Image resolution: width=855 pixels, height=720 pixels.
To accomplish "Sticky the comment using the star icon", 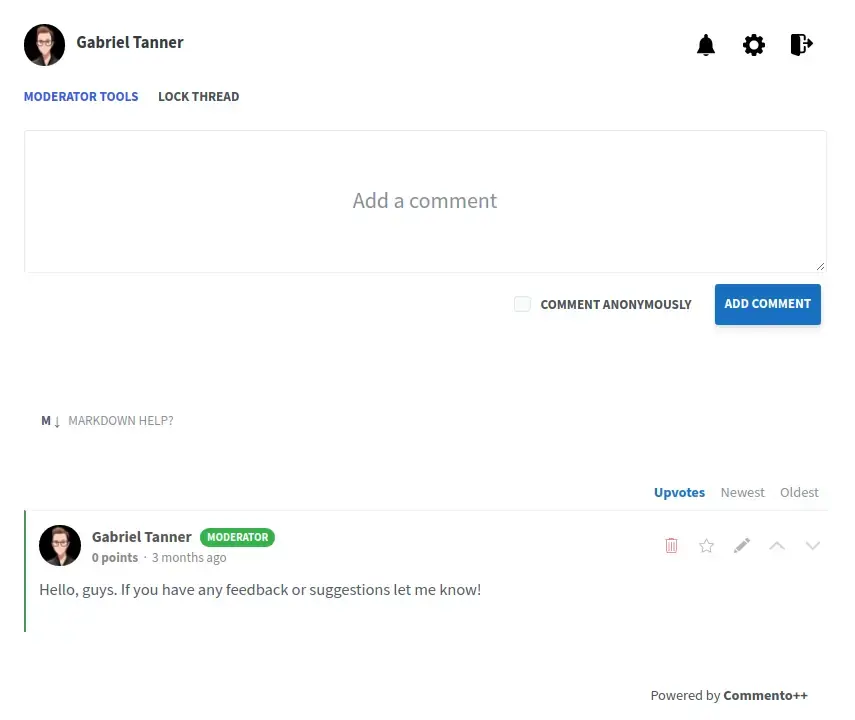I will point(707,545).
